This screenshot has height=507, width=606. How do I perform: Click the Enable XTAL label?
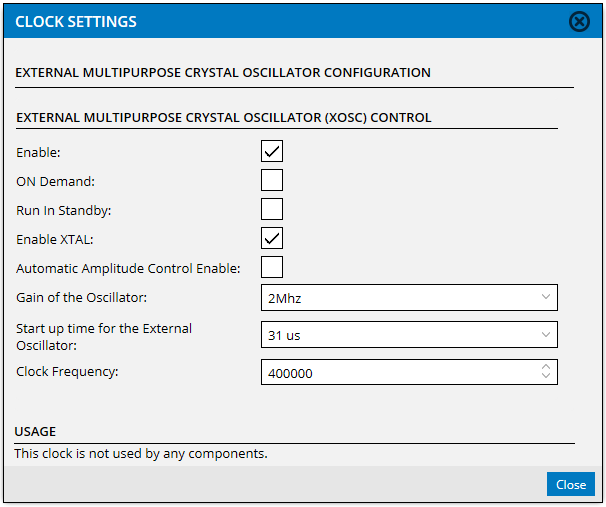point(55,240)
